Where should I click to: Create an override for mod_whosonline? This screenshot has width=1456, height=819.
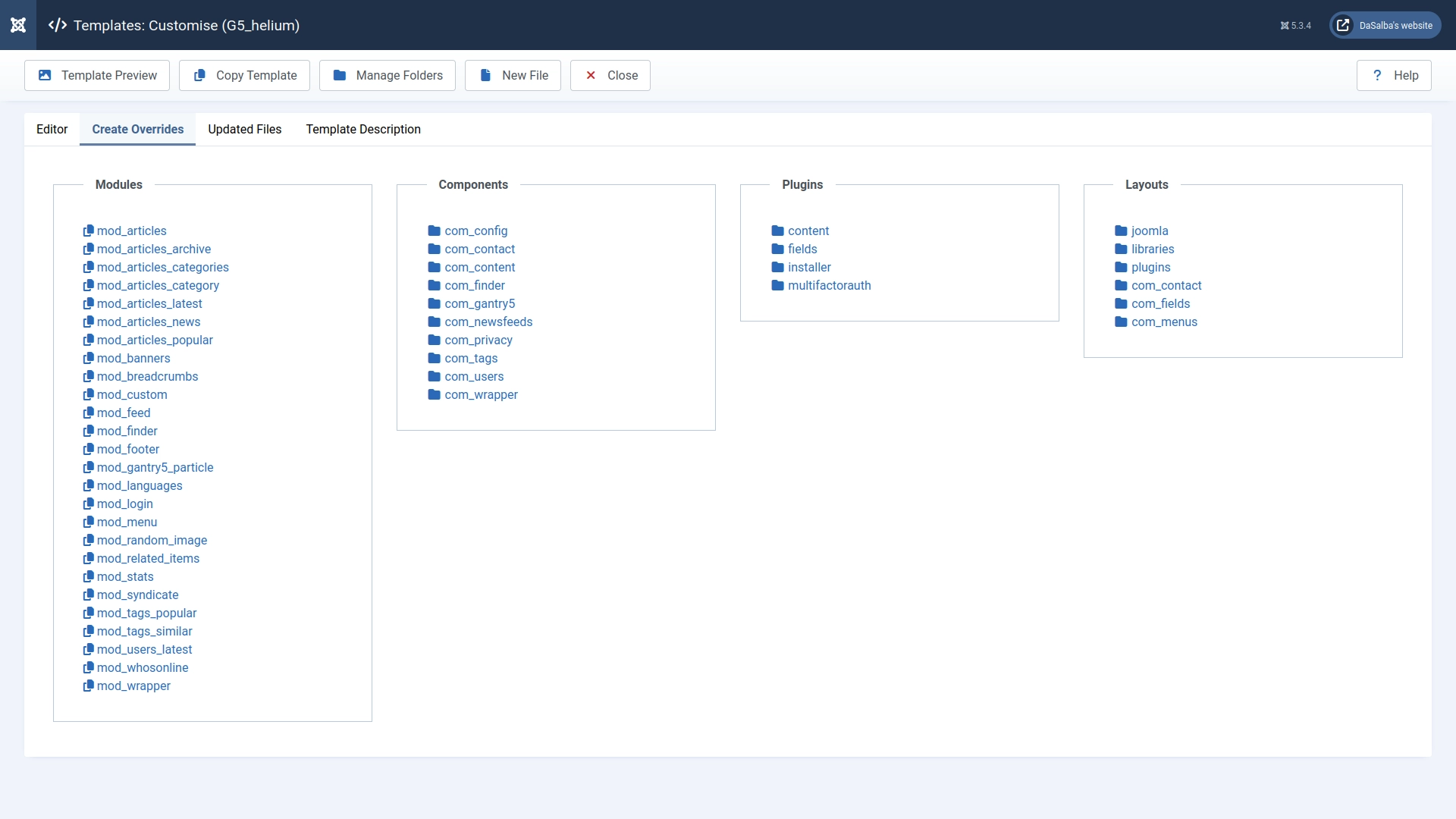click(x=143, y=667)
